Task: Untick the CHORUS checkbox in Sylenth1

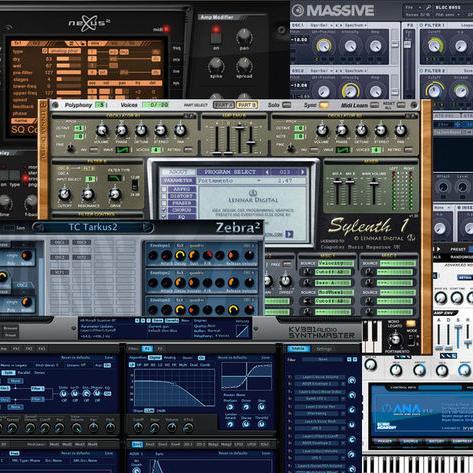Action: [x=164, y=210]
